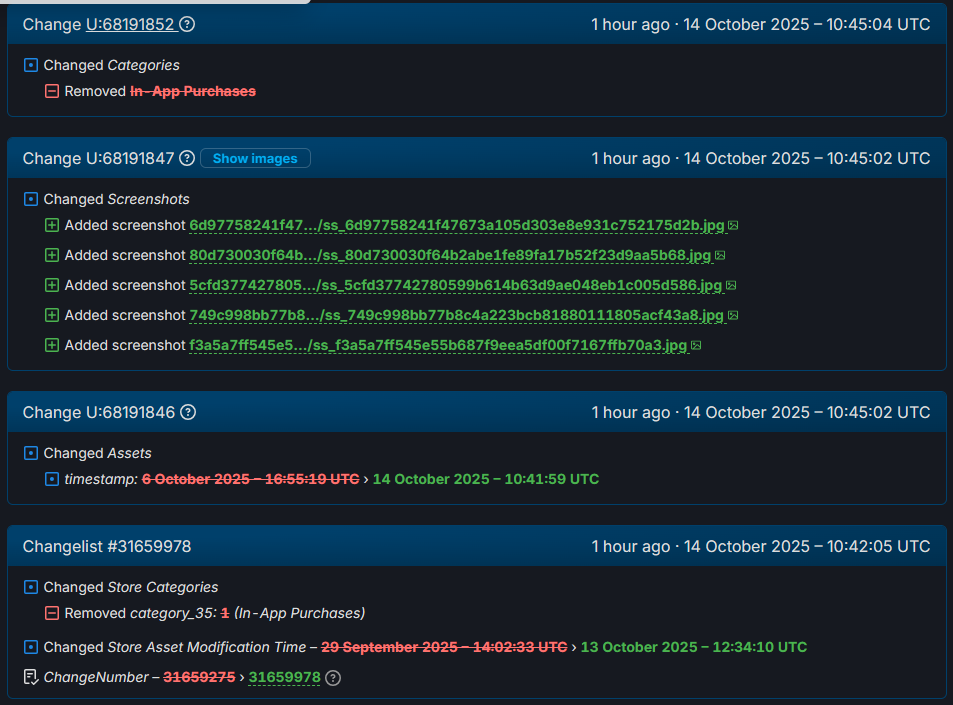
Task: Click the Changelist #31659978 header title
Action: point(107,547)
